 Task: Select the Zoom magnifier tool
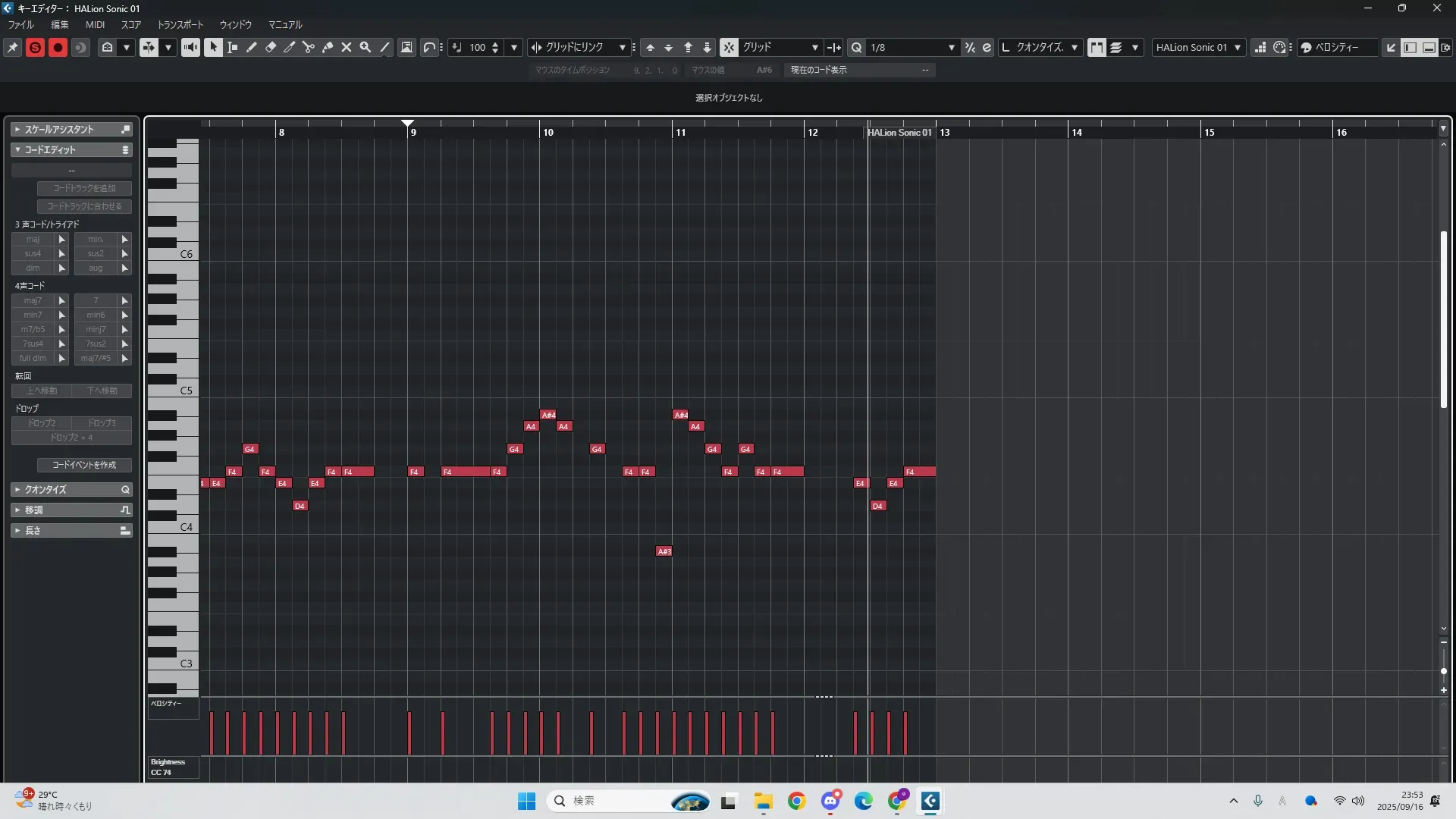coord(366,47)
